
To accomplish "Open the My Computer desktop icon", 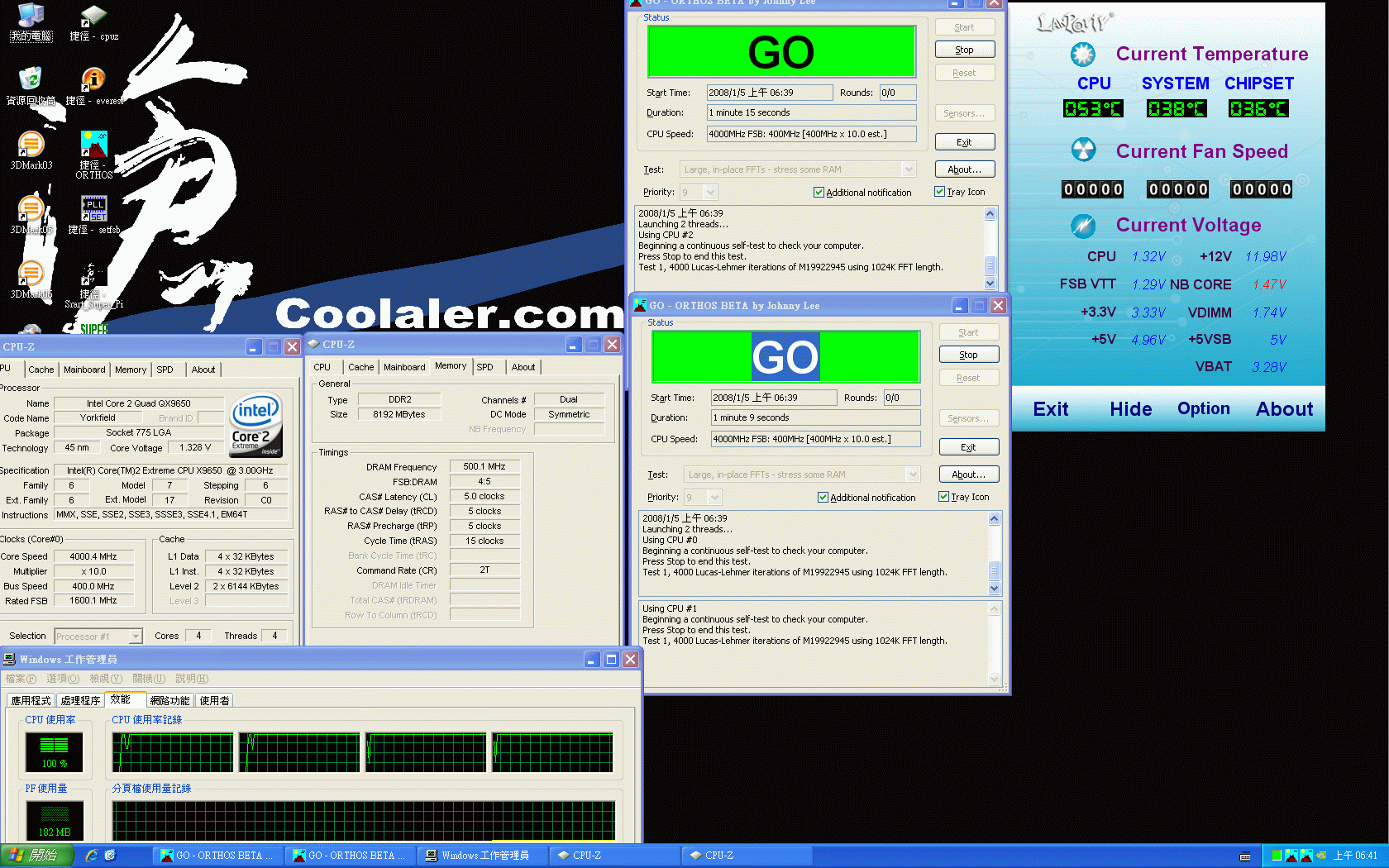I will coord(31,16).
